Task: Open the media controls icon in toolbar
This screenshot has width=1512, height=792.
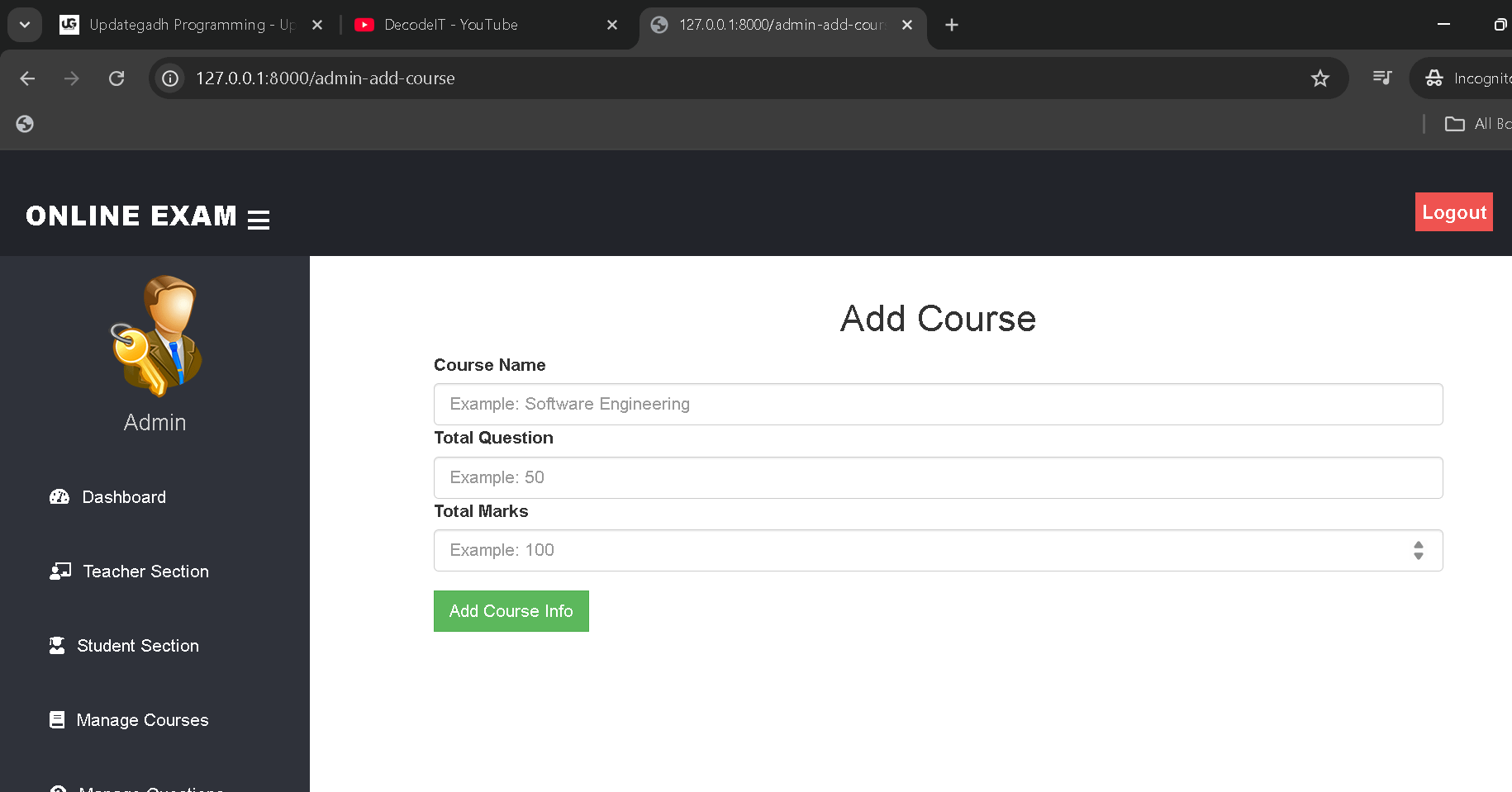Action: point(1381,78)
